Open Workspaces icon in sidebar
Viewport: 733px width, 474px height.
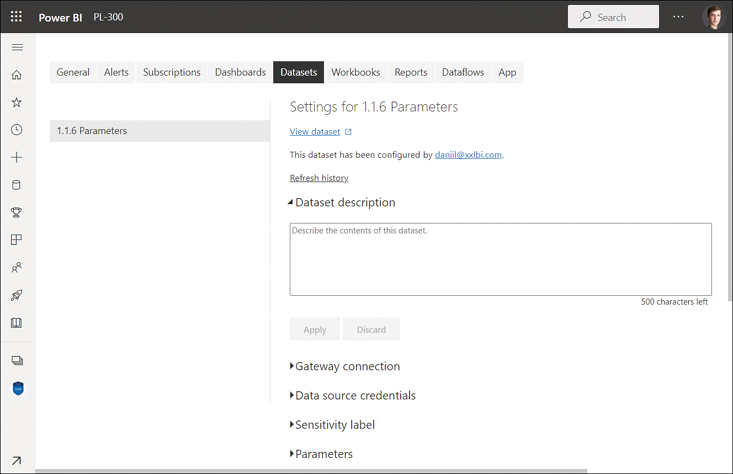tap(17, 360)
